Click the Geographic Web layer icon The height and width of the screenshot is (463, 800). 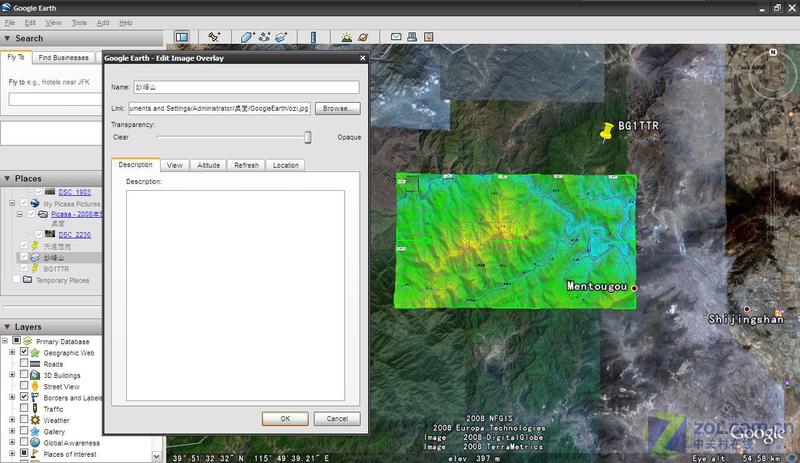pyautogui.click(x=35, y=353)
